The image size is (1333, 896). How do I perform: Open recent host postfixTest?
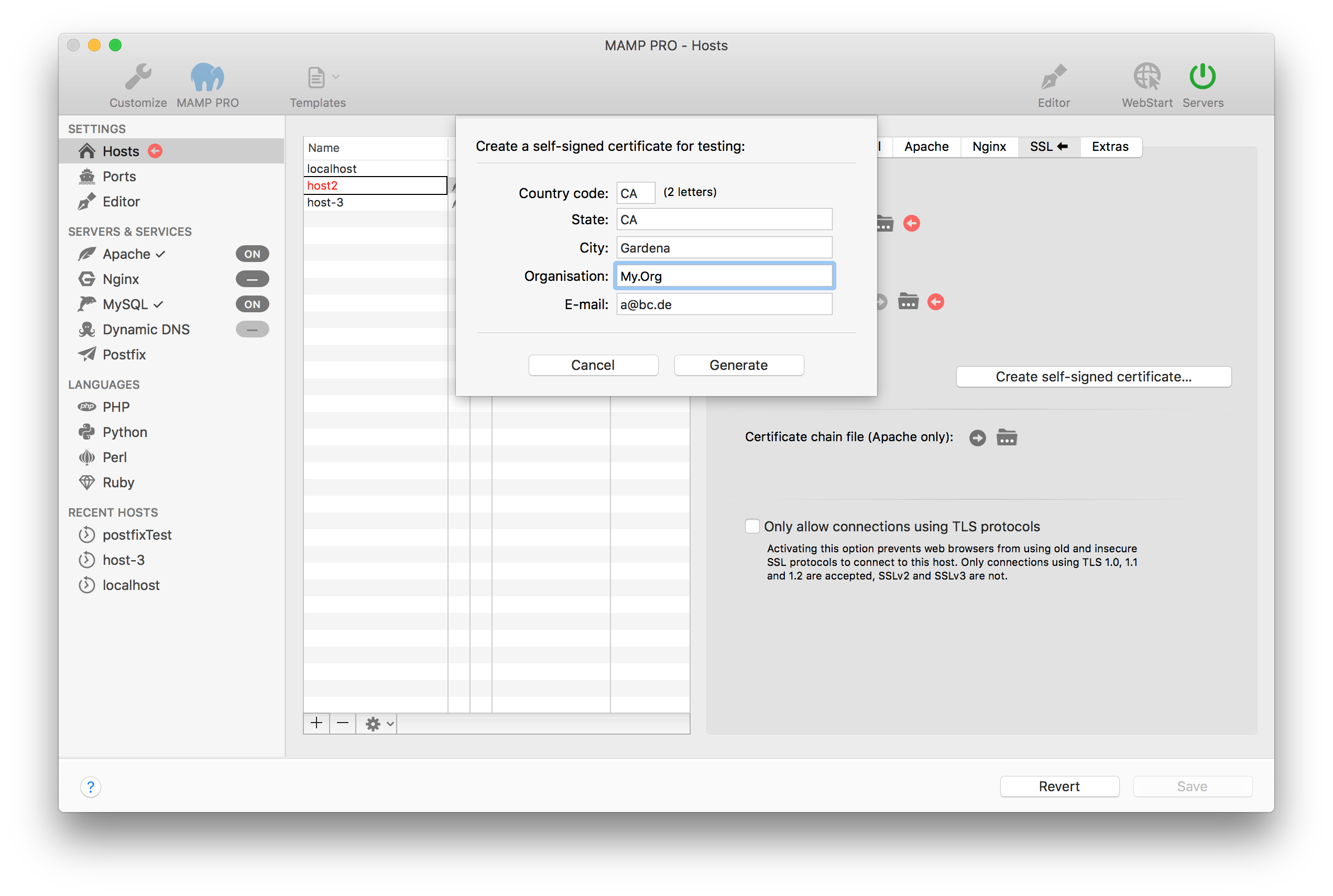pos(171,535)
